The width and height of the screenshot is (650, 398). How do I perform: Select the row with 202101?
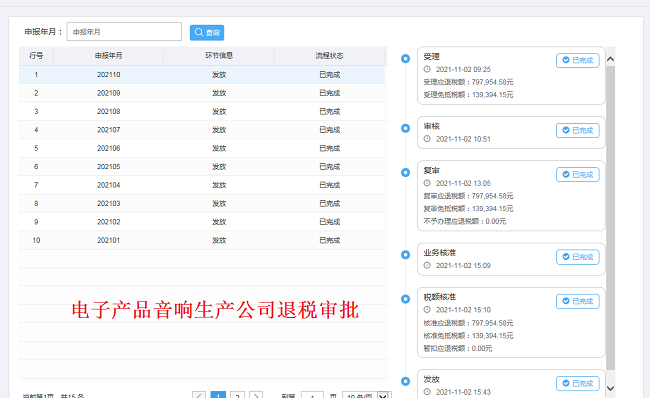pos(202,240)
